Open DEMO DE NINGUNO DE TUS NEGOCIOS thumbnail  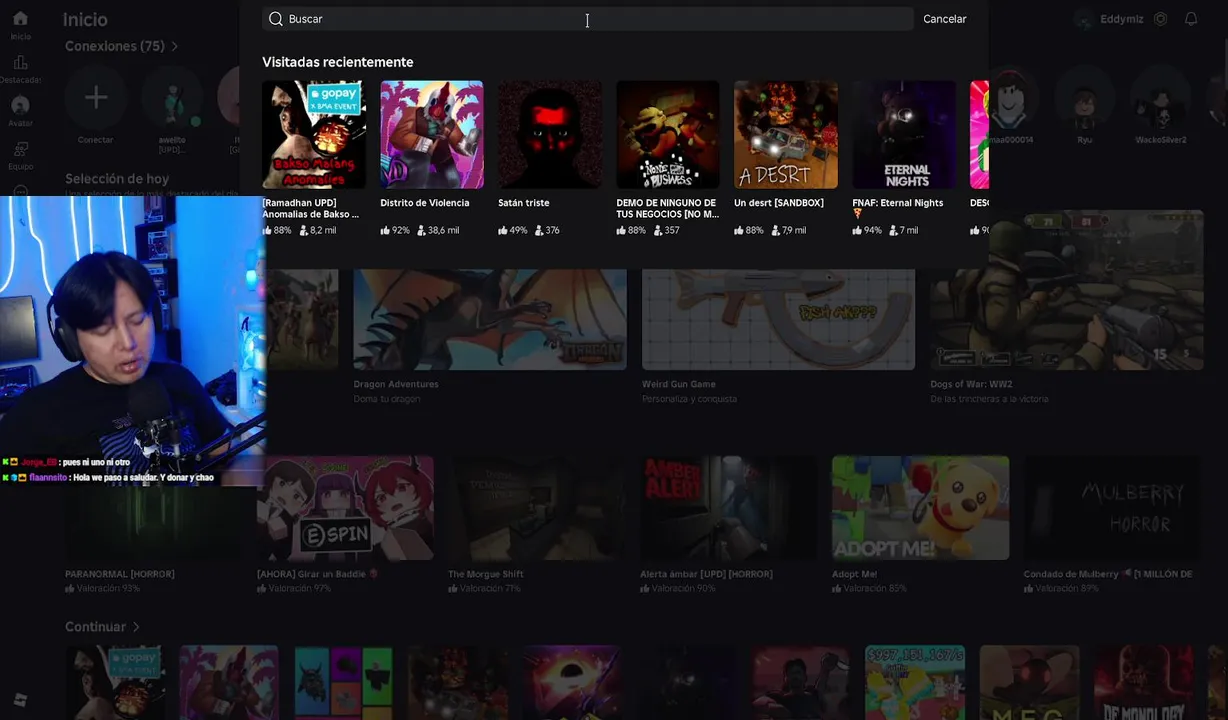point(668,135)
